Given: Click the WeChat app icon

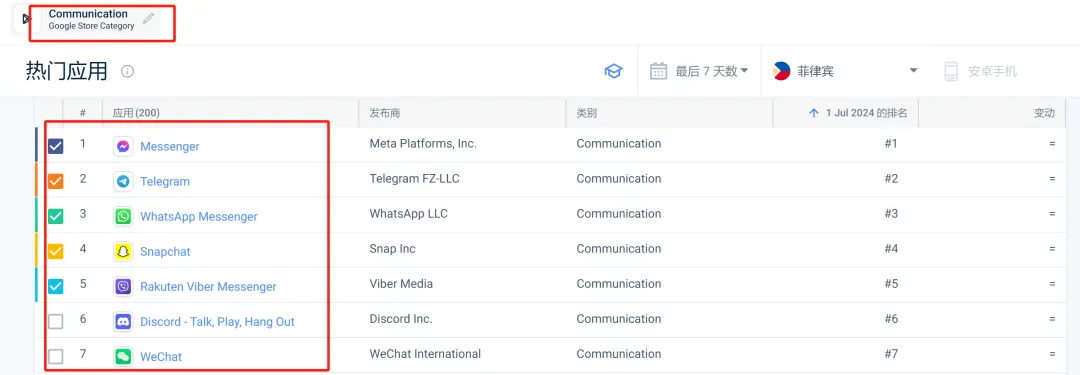Looking at the screenshot, I should (123, 357).
